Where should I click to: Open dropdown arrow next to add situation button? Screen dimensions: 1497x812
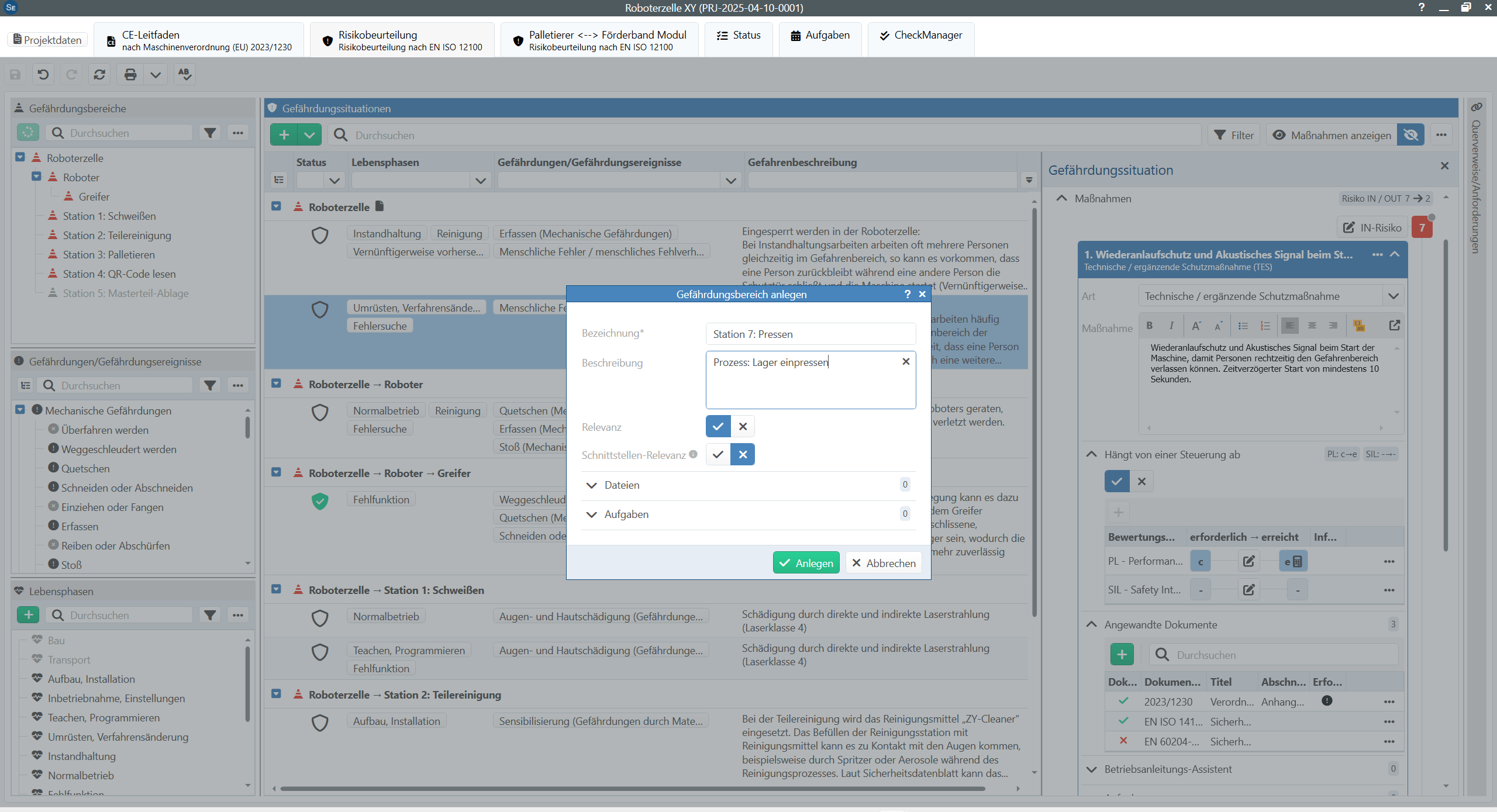(309, 135)
